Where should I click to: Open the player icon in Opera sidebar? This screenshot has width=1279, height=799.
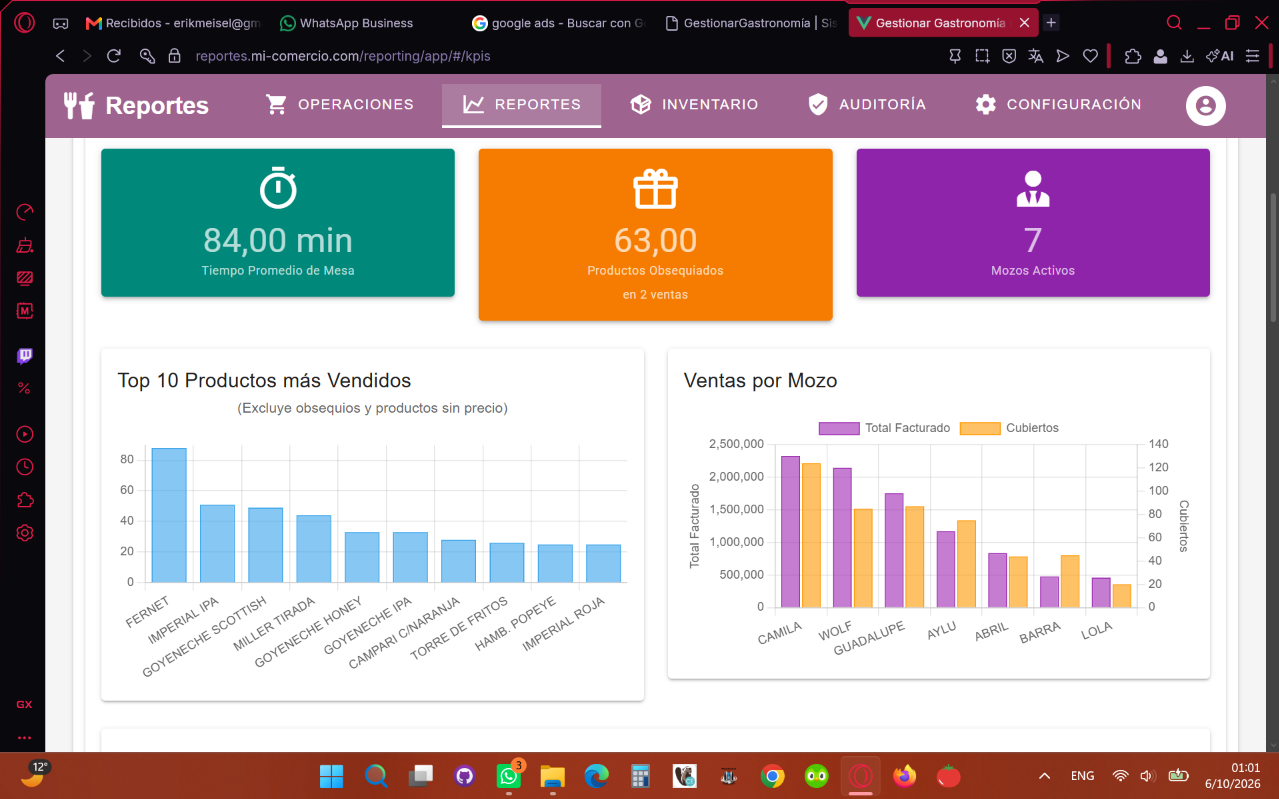tap(25, 434)
